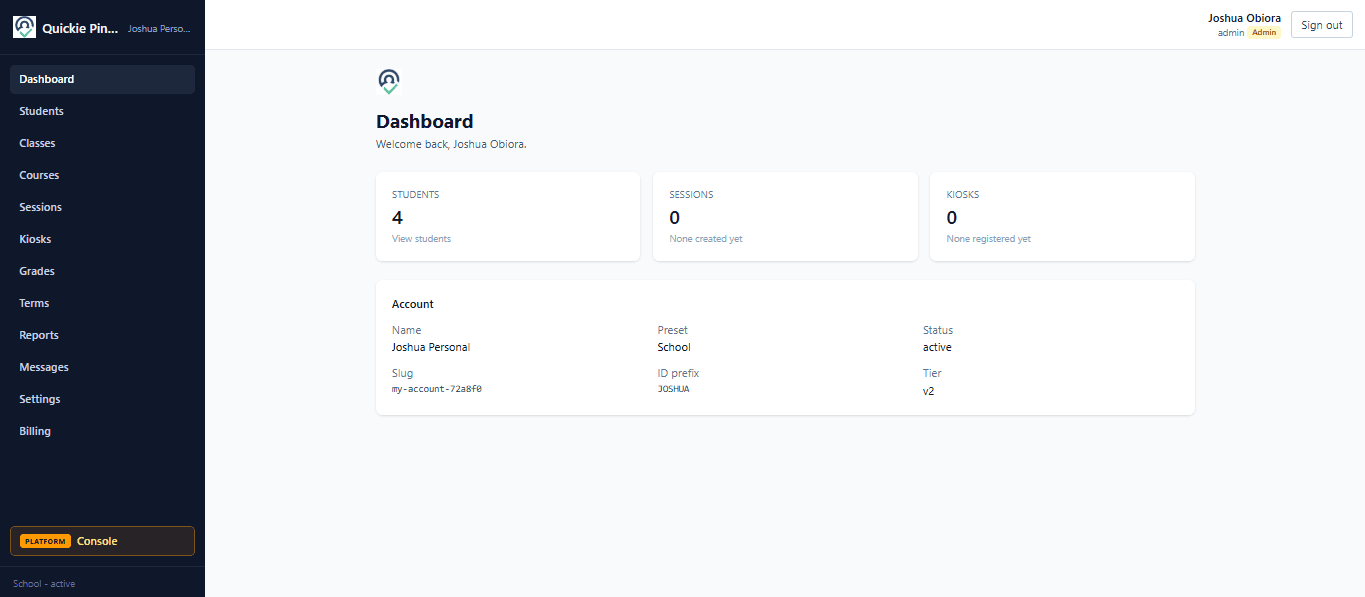Click the account name Joshua Personal

tap(431, 347)
